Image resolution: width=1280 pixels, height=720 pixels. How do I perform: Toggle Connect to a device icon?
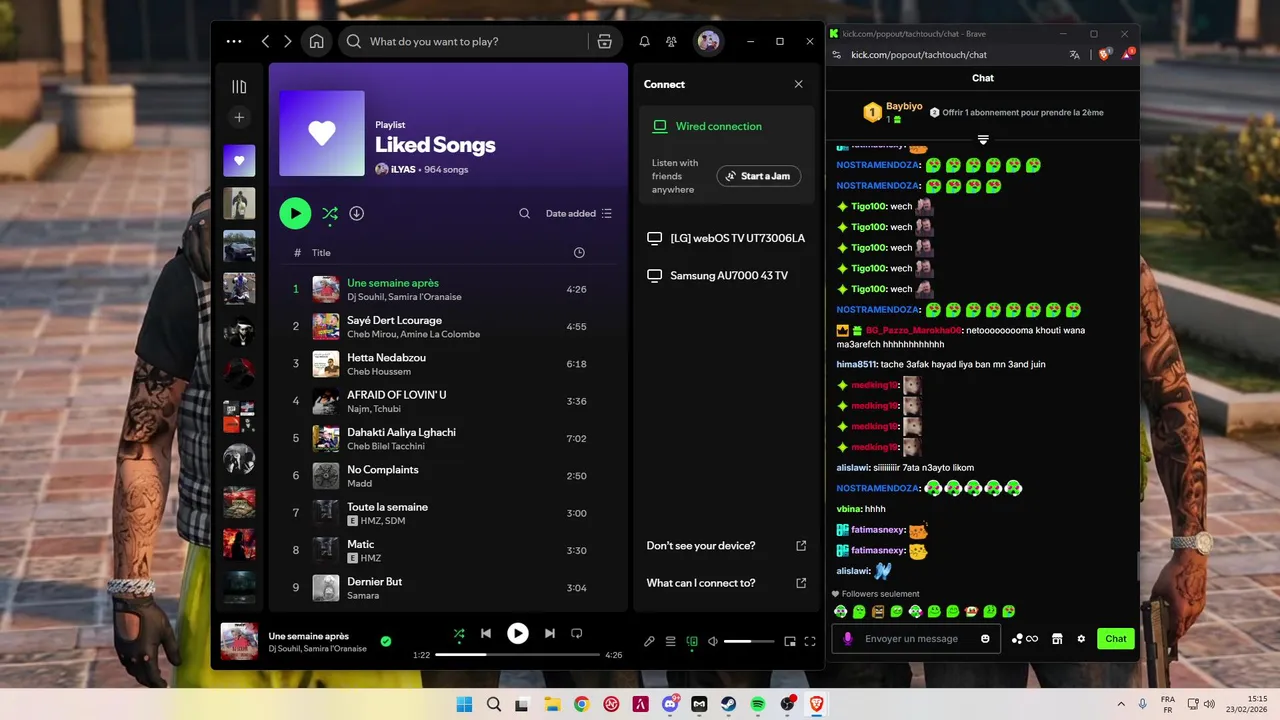(x=692, y=641)
